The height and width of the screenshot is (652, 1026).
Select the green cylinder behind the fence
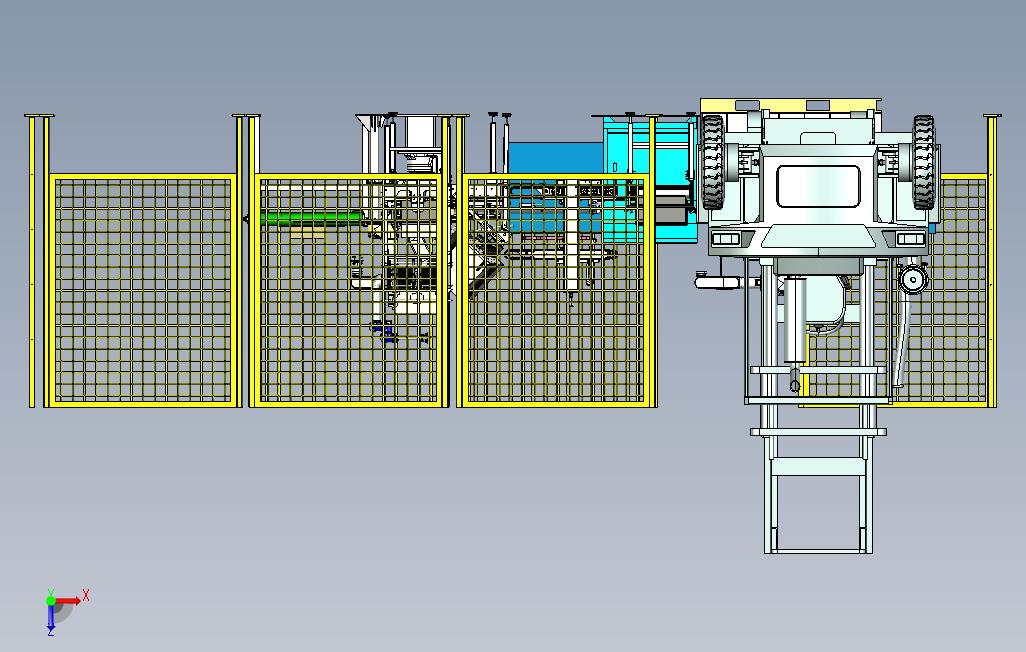click(311, 218)
